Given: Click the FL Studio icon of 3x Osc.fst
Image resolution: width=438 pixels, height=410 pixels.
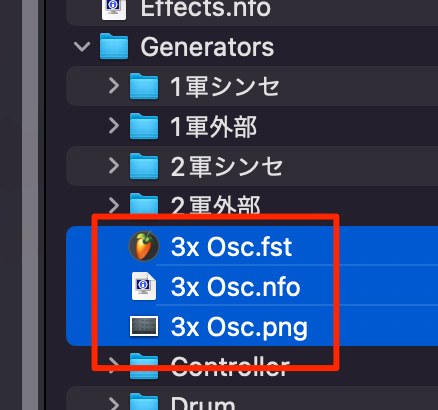Looking at the screenshot, I should (x=144, y=246).
